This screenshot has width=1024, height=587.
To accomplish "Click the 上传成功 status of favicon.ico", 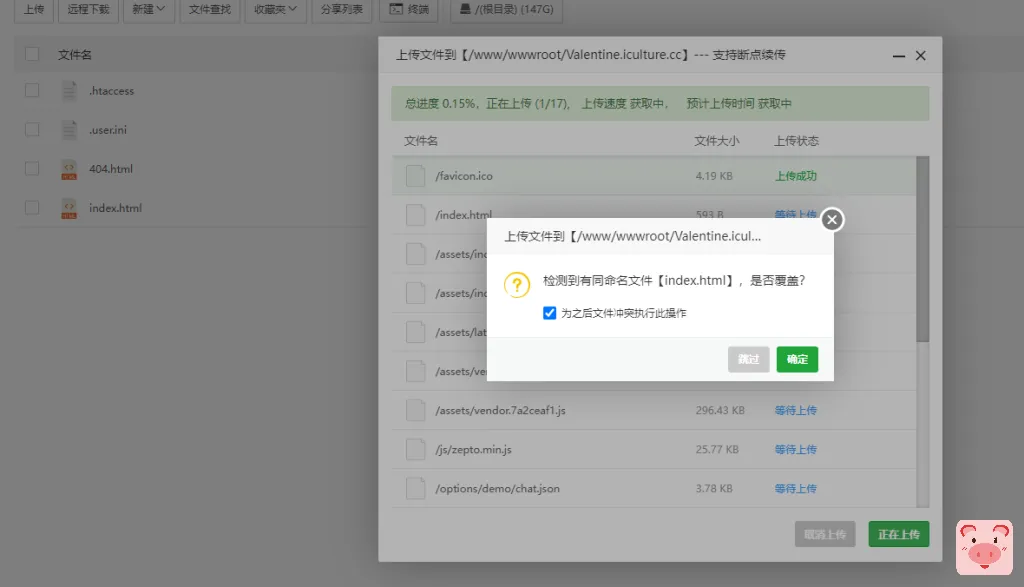I will pyautogui.click(x=795, y=176).
